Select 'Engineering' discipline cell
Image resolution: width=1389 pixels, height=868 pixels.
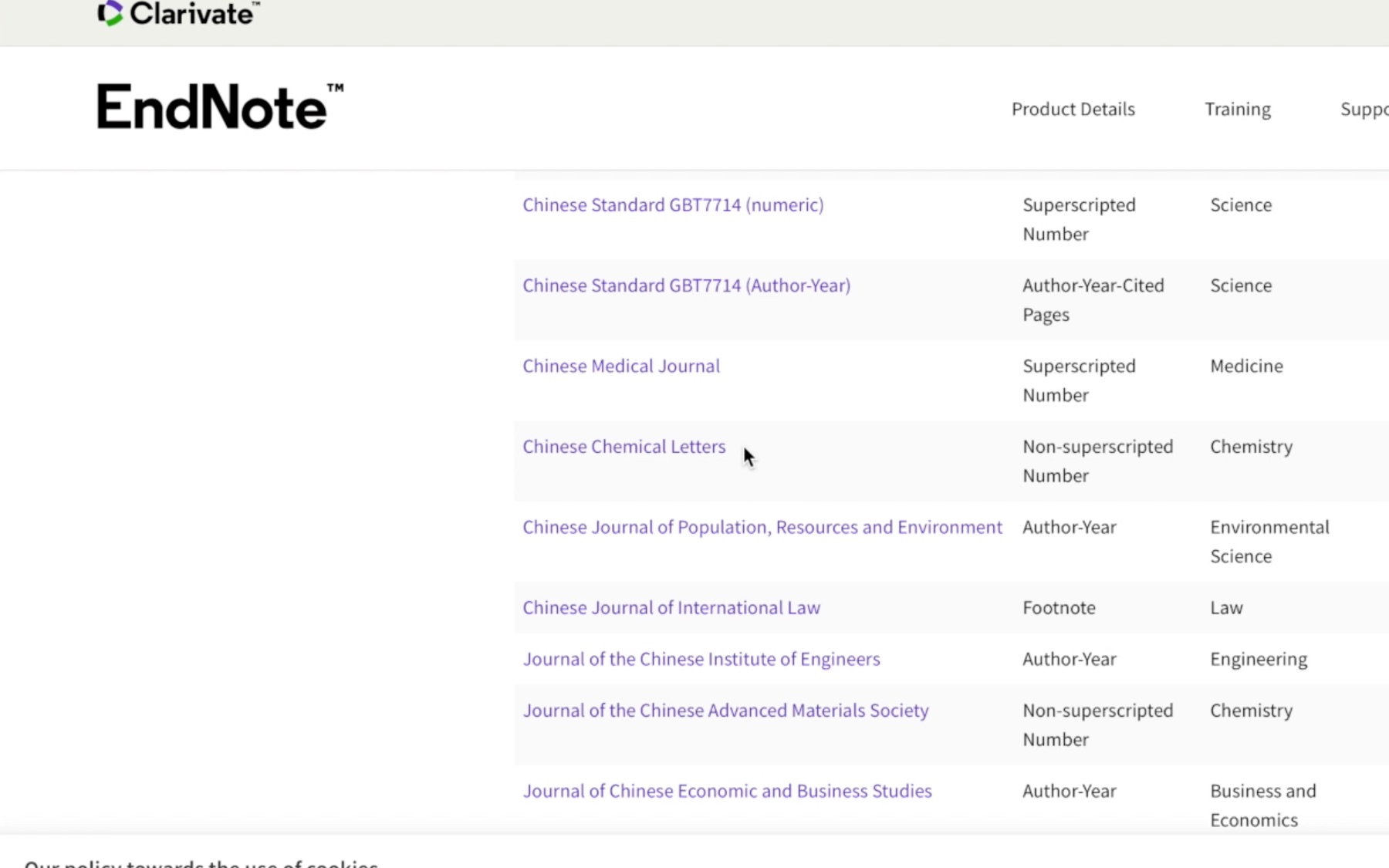(x=1259, y=660)
